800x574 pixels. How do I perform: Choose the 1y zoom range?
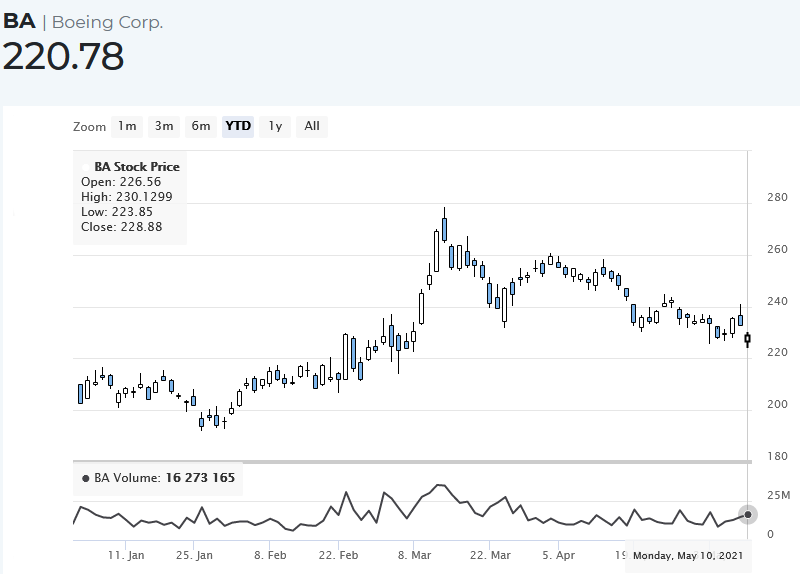point(275,126)
